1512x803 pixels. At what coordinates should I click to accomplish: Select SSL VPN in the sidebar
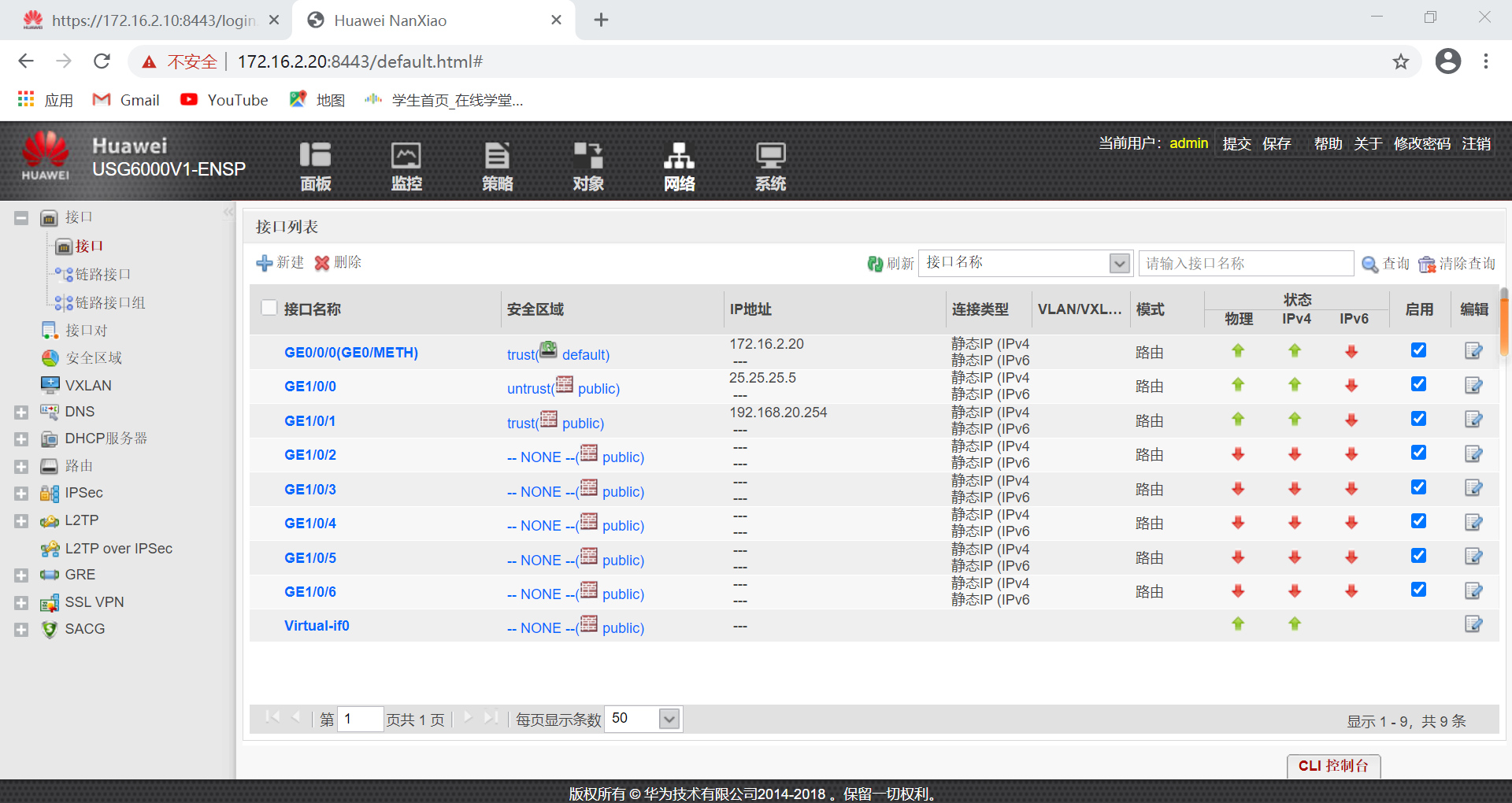point(94,602)
